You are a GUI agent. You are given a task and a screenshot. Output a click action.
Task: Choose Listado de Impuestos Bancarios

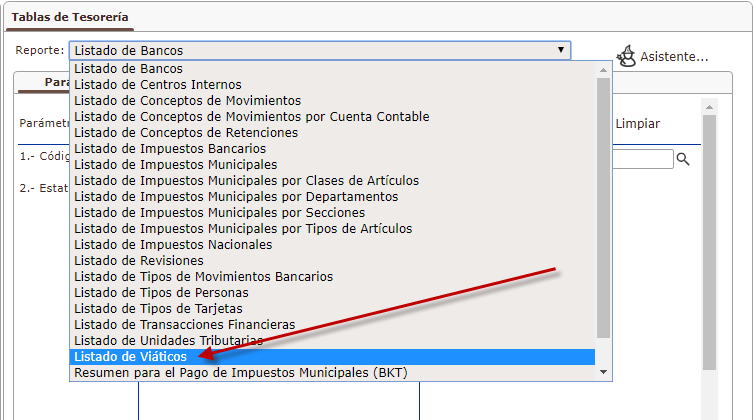[x=332, y=149]
